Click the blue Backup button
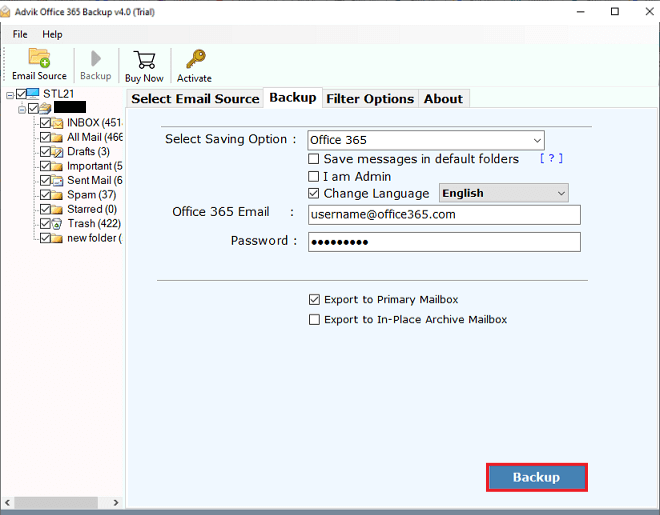 pyautogui.click(x=537, y=478)
